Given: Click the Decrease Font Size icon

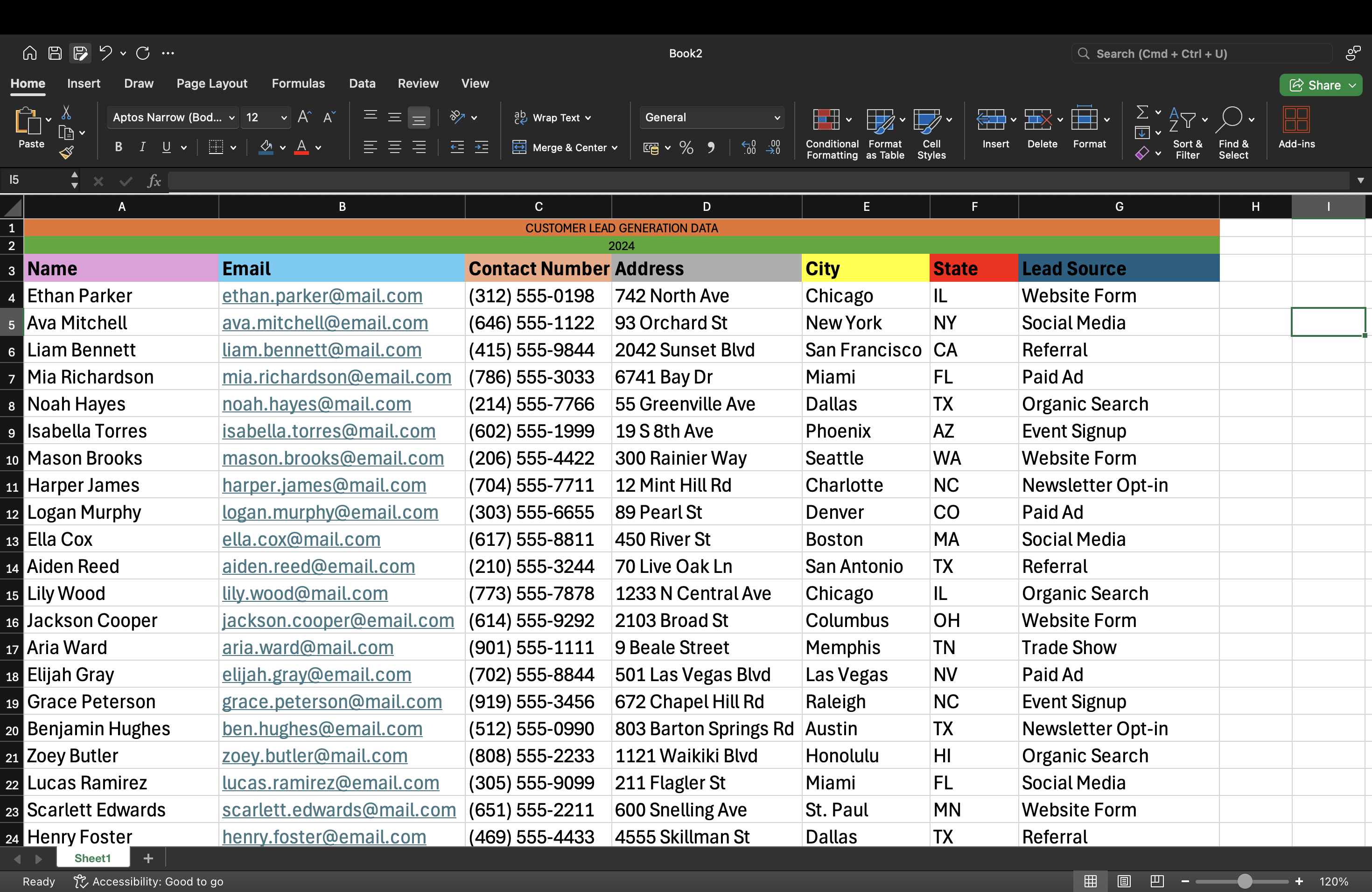Looking at the screenshot, I should [x=329, y=117].
